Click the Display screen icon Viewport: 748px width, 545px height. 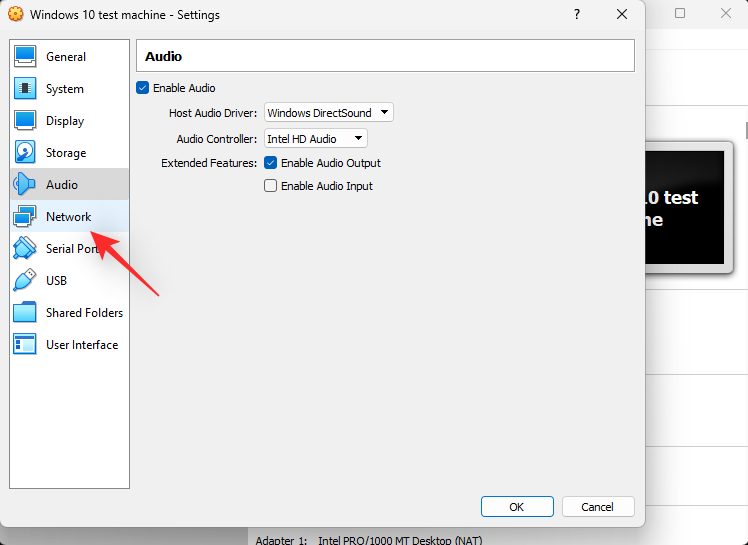(x=25, y=121)
